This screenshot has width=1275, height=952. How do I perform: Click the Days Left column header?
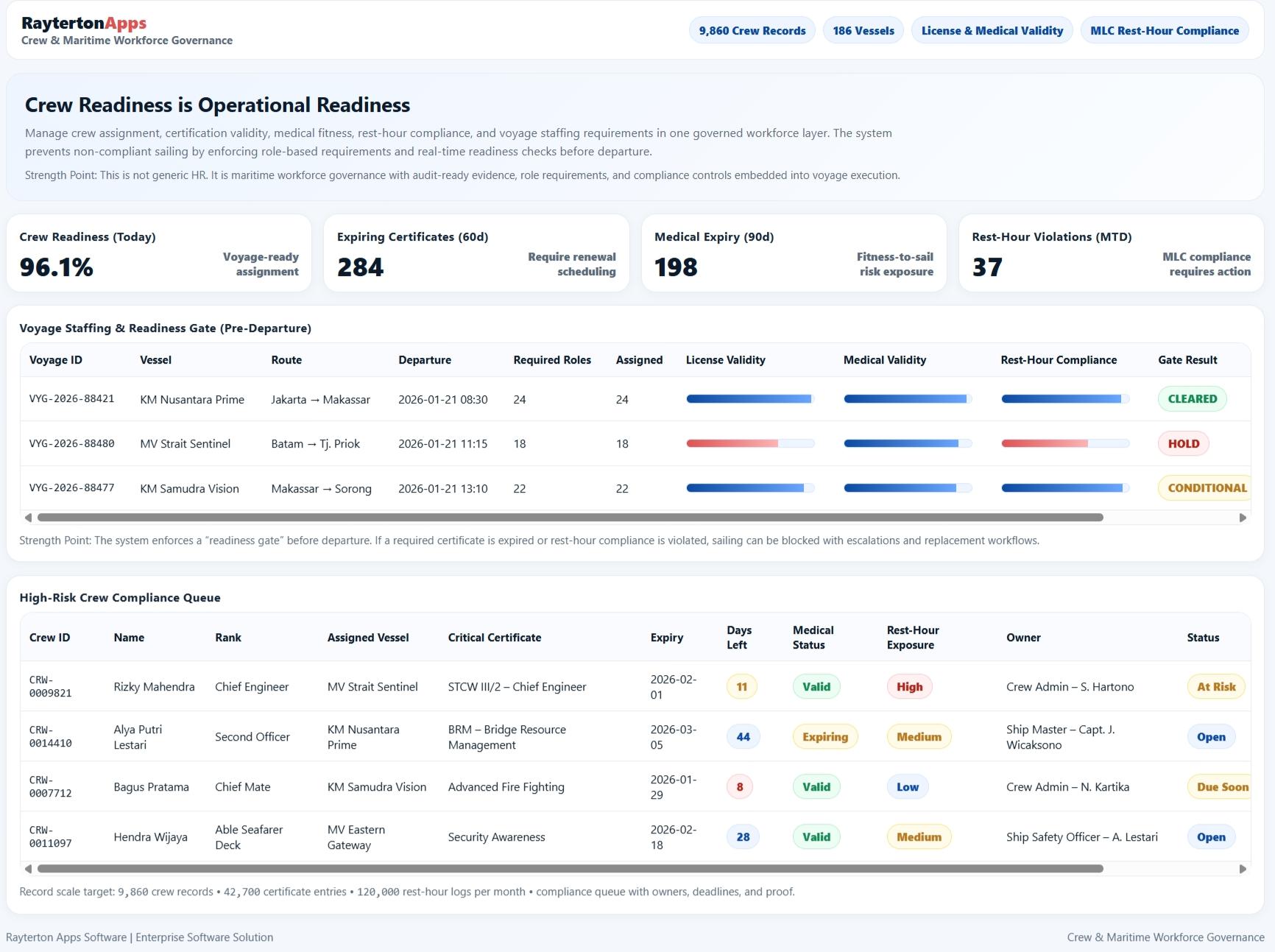(738, 638)
